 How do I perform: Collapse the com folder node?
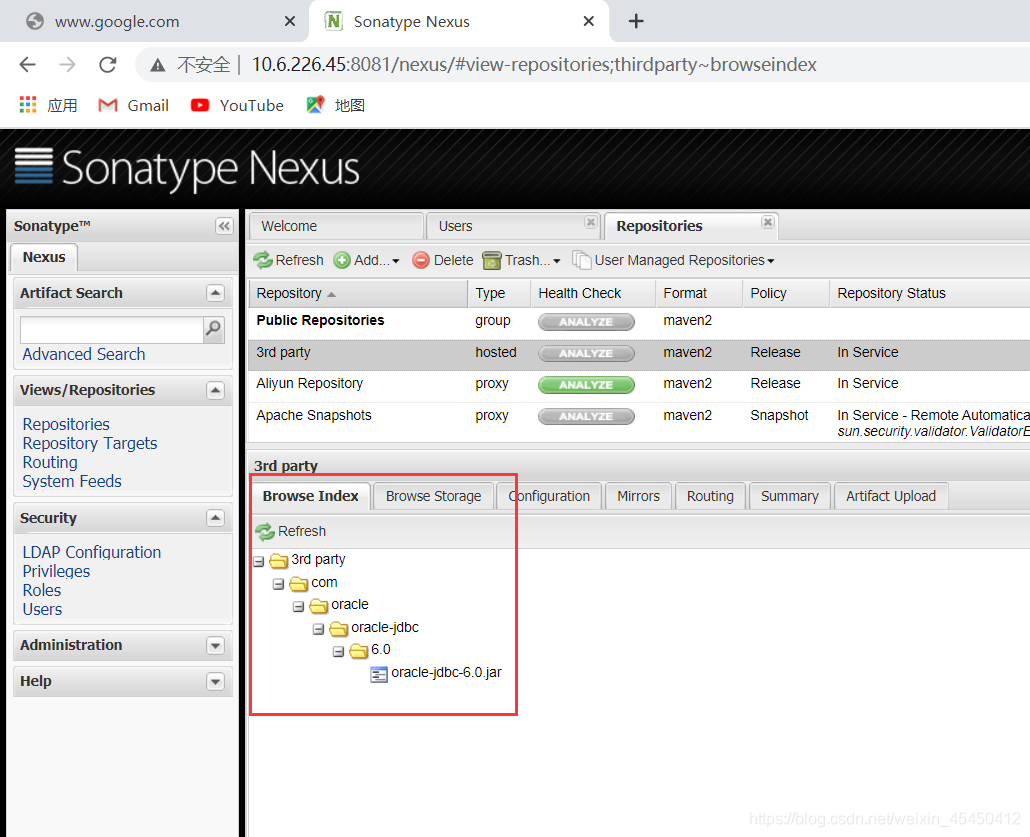coord(279,584)
